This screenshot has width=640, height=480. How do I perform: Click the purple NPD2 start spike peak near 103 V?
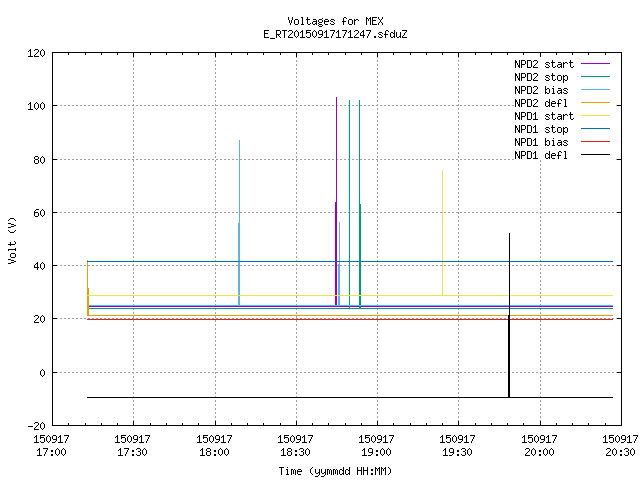tap(336, 98)
